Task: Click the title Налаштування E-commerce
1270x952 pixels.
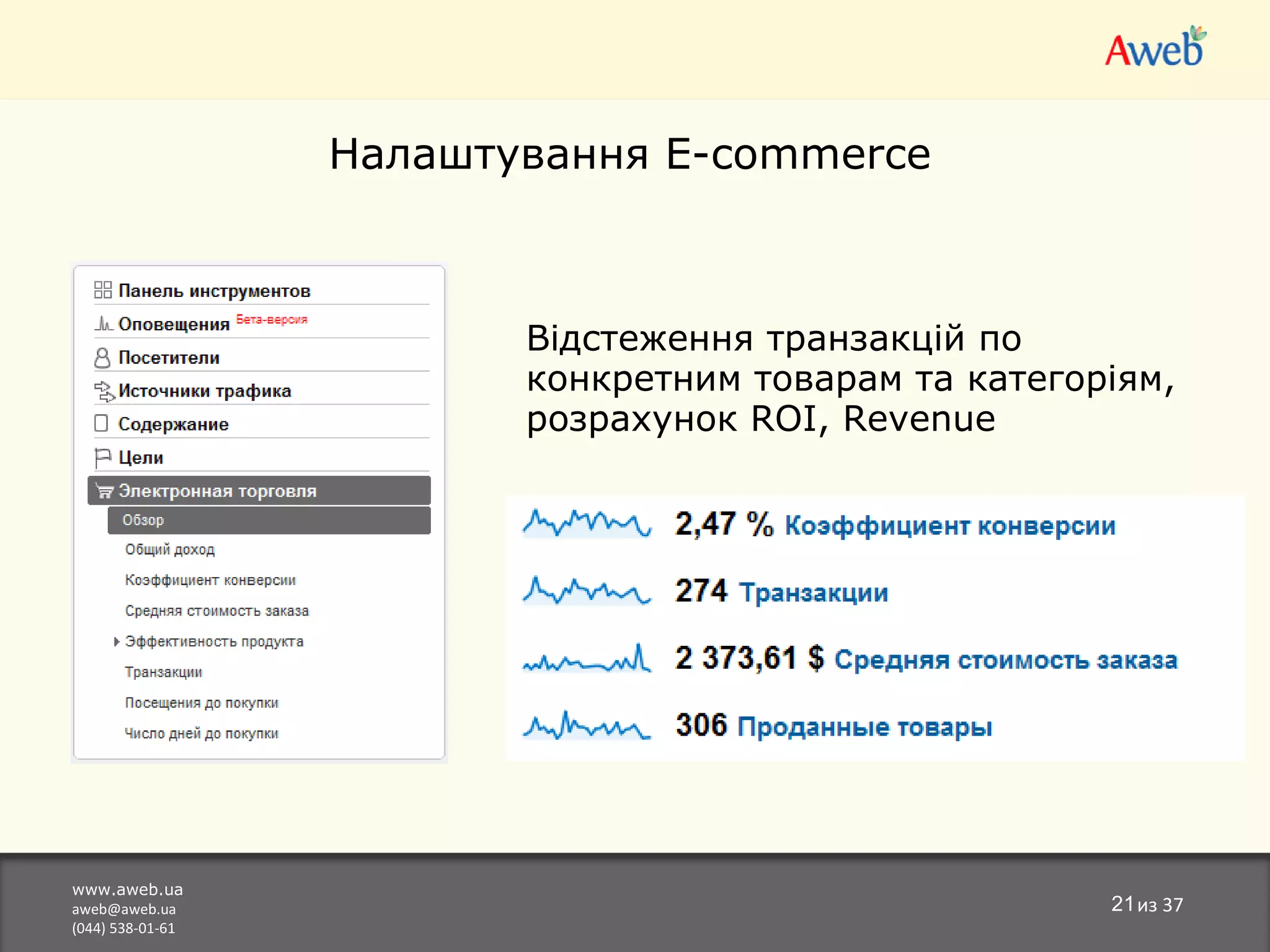Action: point(629,155)
